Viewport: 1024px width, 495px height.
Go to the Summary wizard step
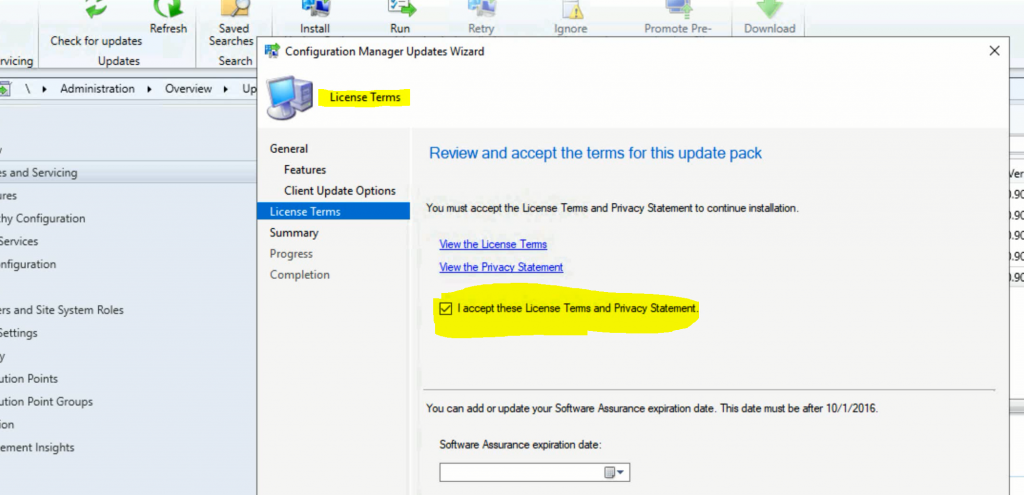pos(294,232)
